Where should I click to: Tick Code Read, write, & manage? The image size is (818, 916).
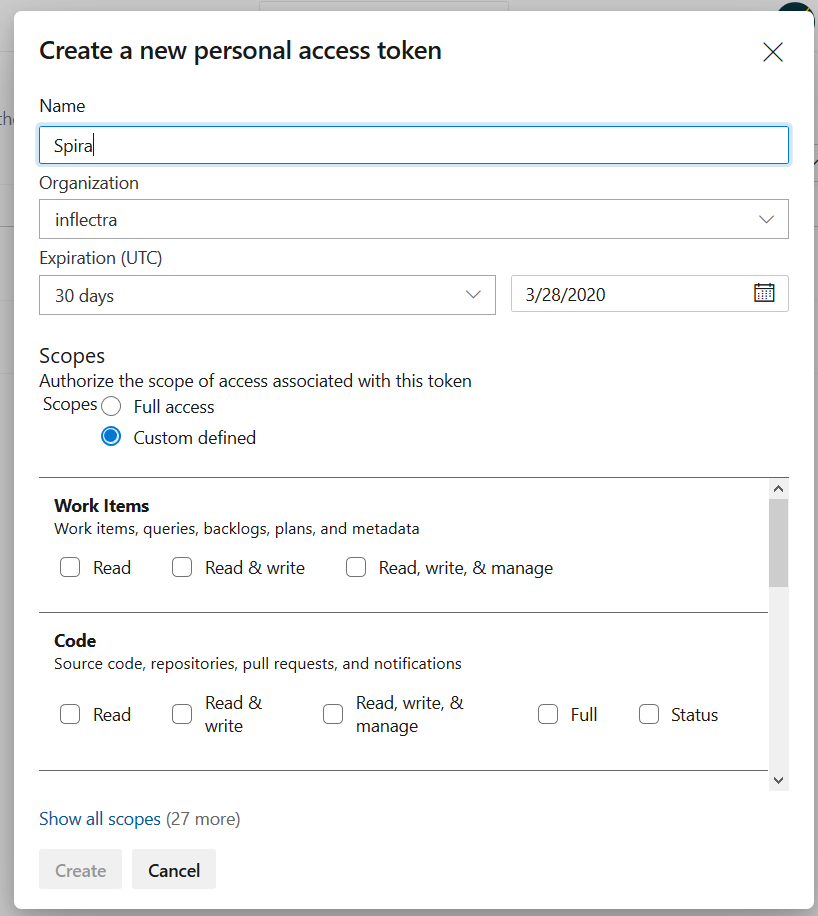(333, 714)
